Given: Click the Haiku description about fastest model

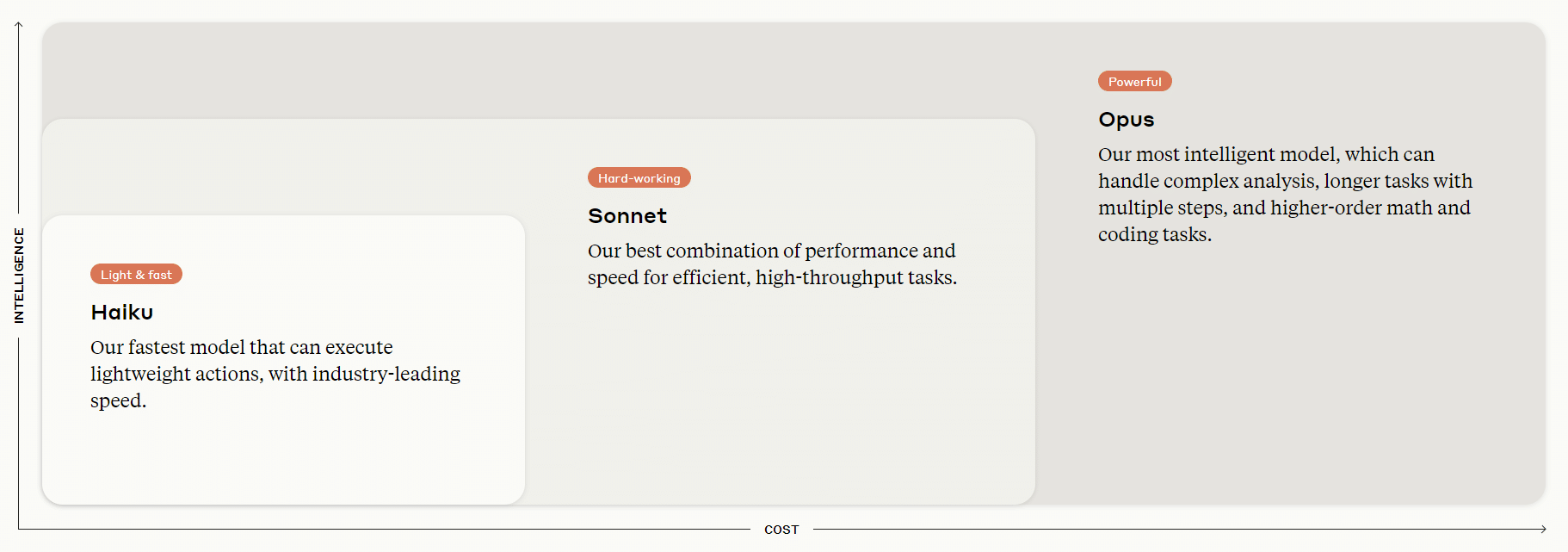Looking at the screenshot, I should click(275, 374).
